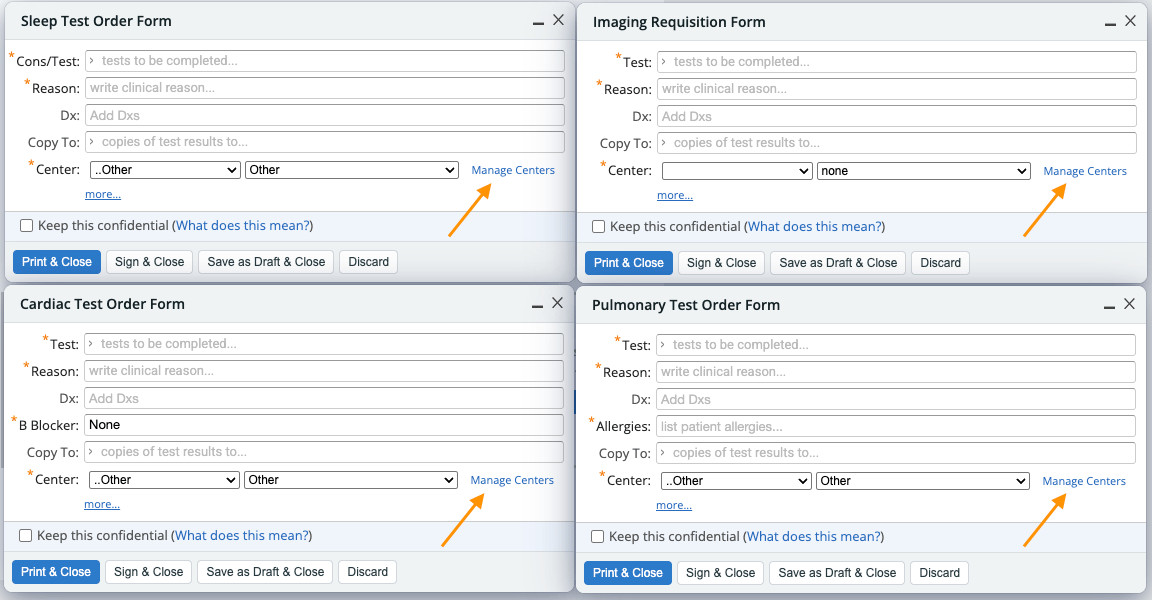Close the Sleep Test Order Form
Viewport: 1152px width, 600px height.
click(x=558, y=21)
